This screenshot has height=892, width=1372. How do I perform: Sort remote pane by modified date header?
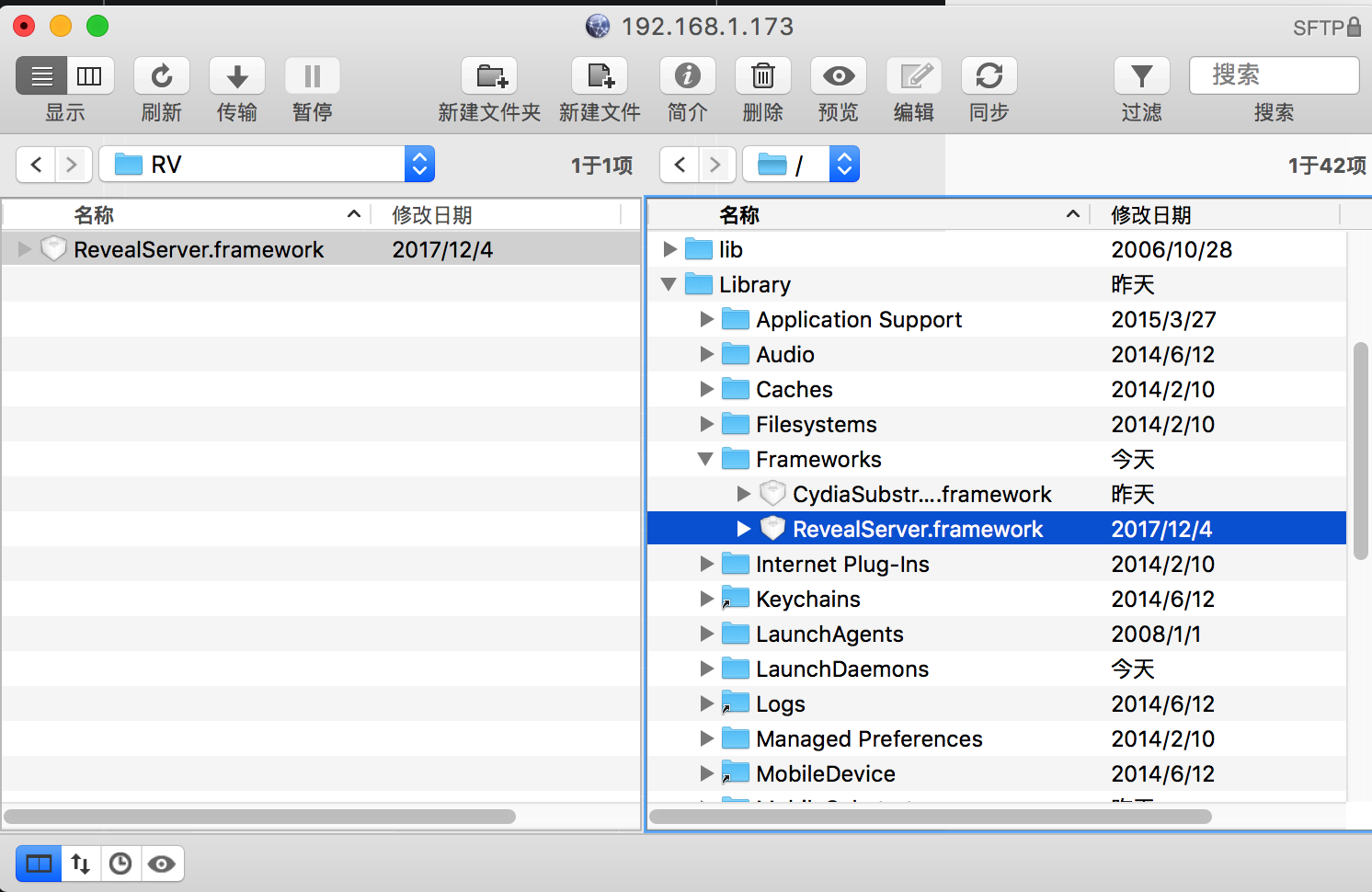click(x=1215, y=215)
